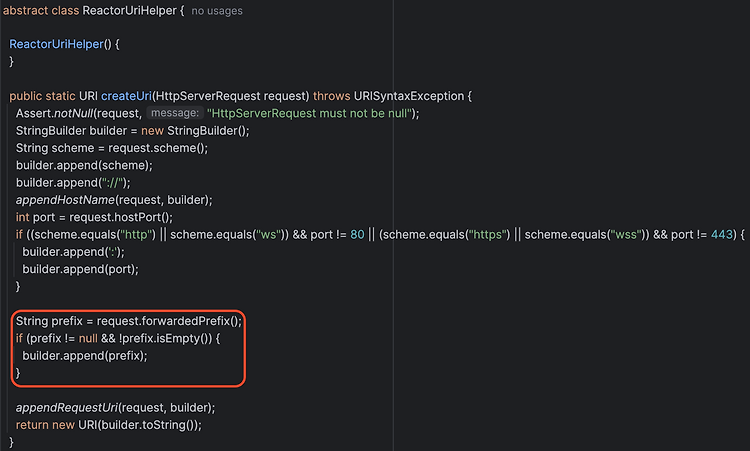
Task: Click the 'message:' parameter hint label
Action: (x=175, y=113)
